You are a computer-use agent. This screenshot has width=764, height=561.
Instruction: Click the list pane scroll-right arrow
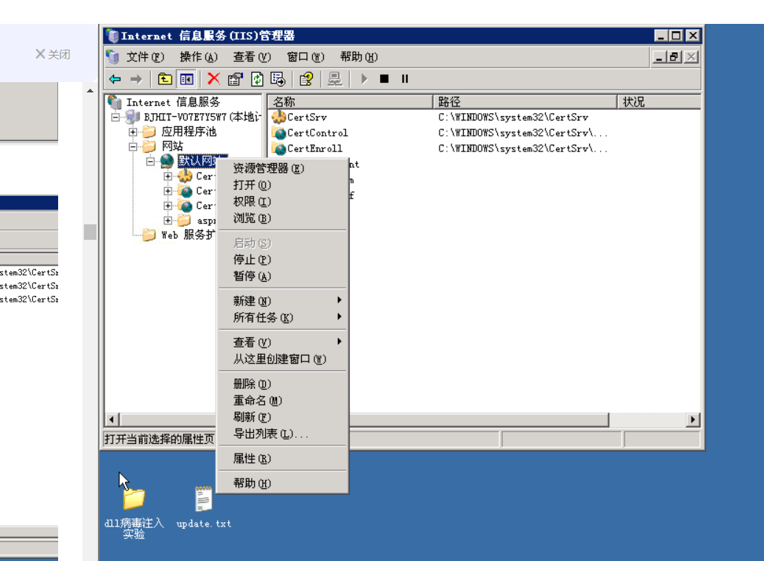pos(693,419)
